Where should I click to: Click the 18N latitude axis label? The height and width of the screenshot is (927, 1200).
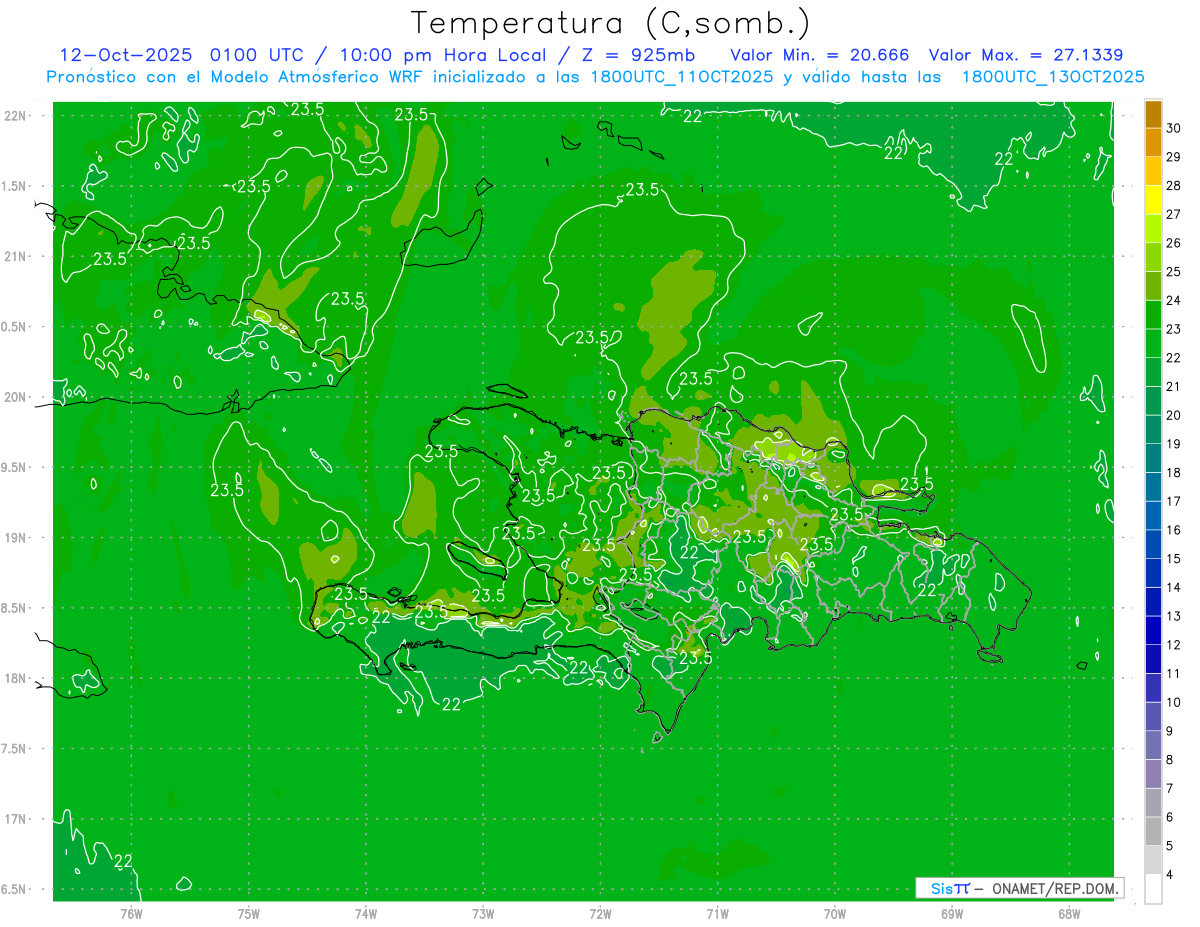[x=16, y=678]
